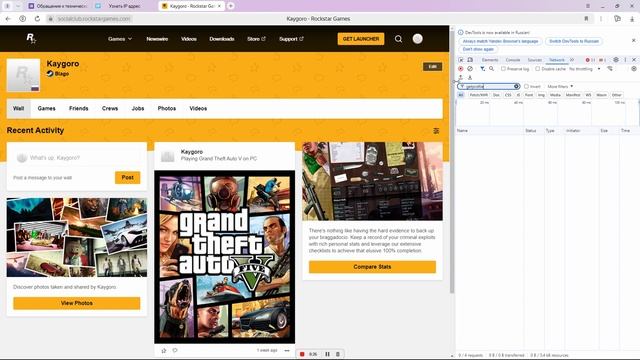Switch to the Games profile tab
Viewport: 640px width, 360px height.
pos(47,109)
